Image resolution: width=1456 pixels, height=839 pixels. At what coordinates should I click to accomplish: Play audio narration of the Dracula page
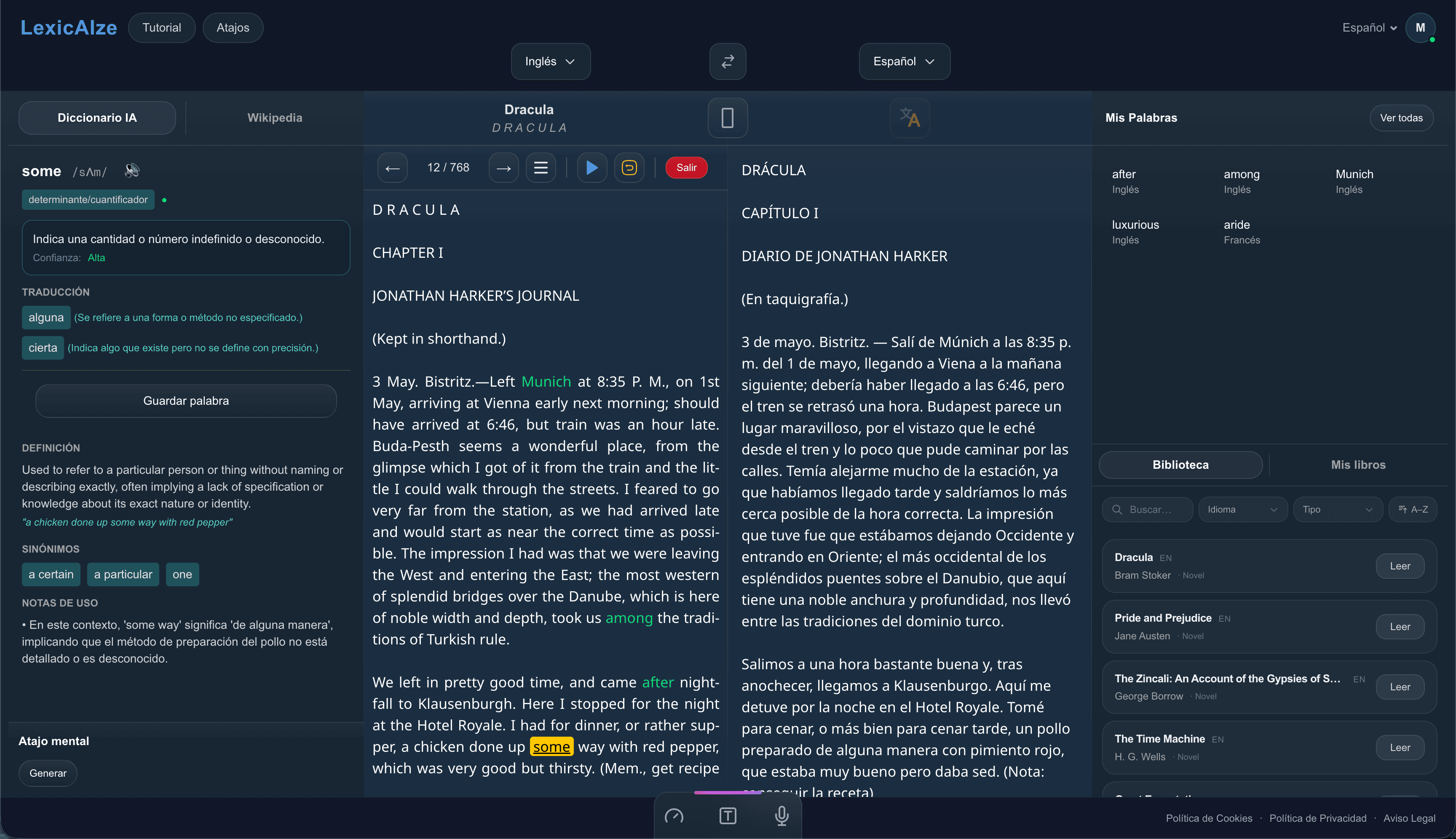[591, 168]
